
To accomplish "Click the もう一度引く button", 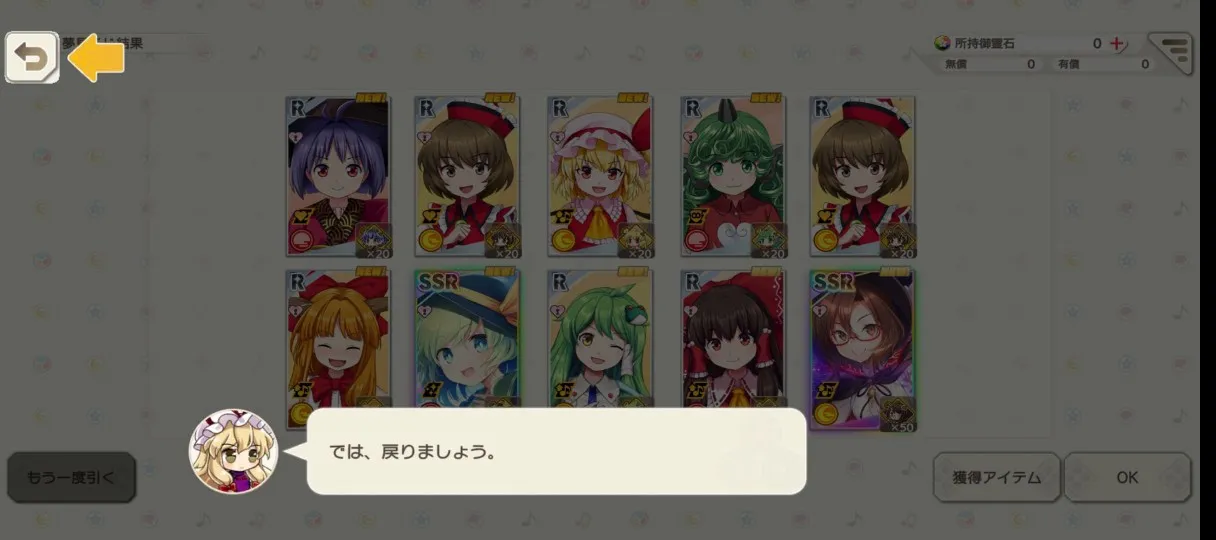I will pos(71,477).
